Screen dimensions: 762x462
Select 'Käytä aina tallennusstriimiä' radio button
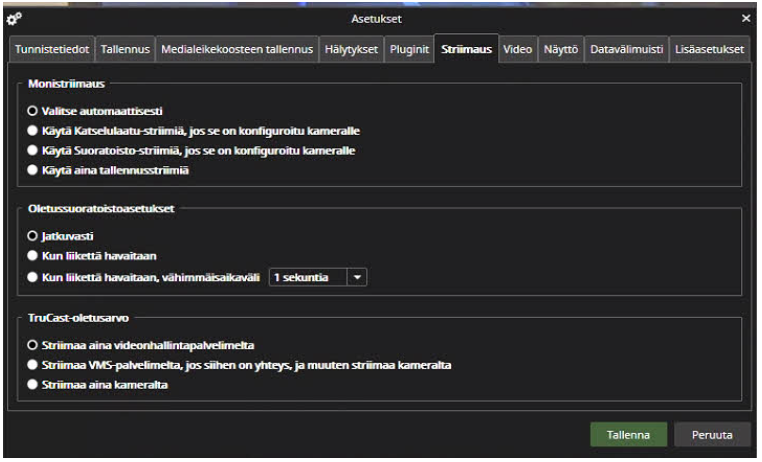point(33,170)
